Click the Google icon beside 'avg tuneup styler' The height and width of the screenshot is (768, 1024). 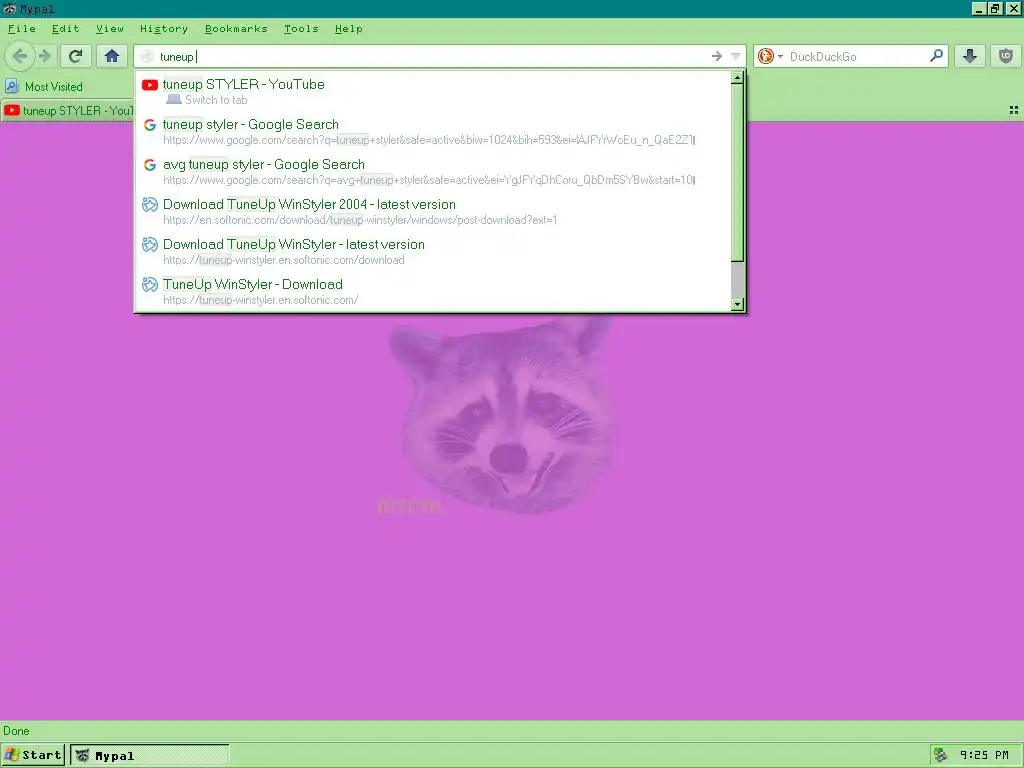tap(150, 165)
